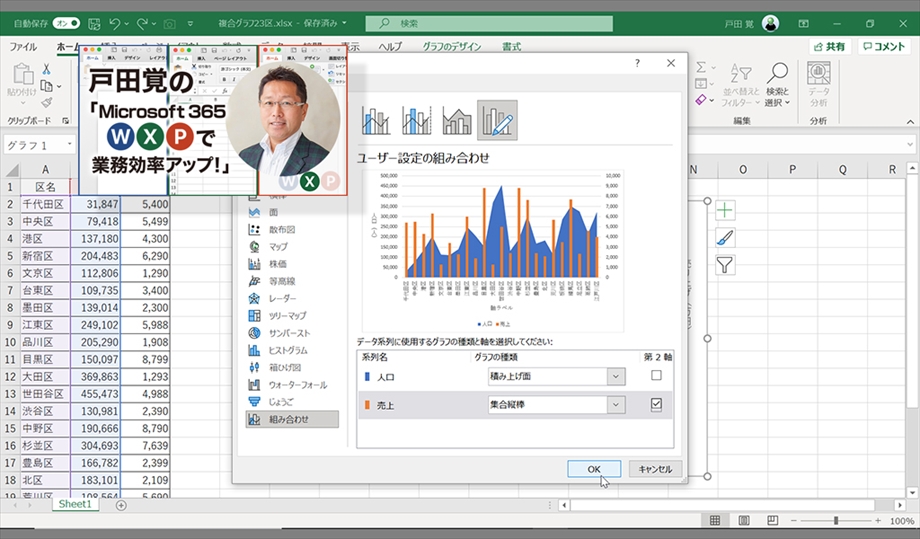The image size is (920, 539).
Task: Select column-line on secondary axis icon
Action: coord(417,120)
